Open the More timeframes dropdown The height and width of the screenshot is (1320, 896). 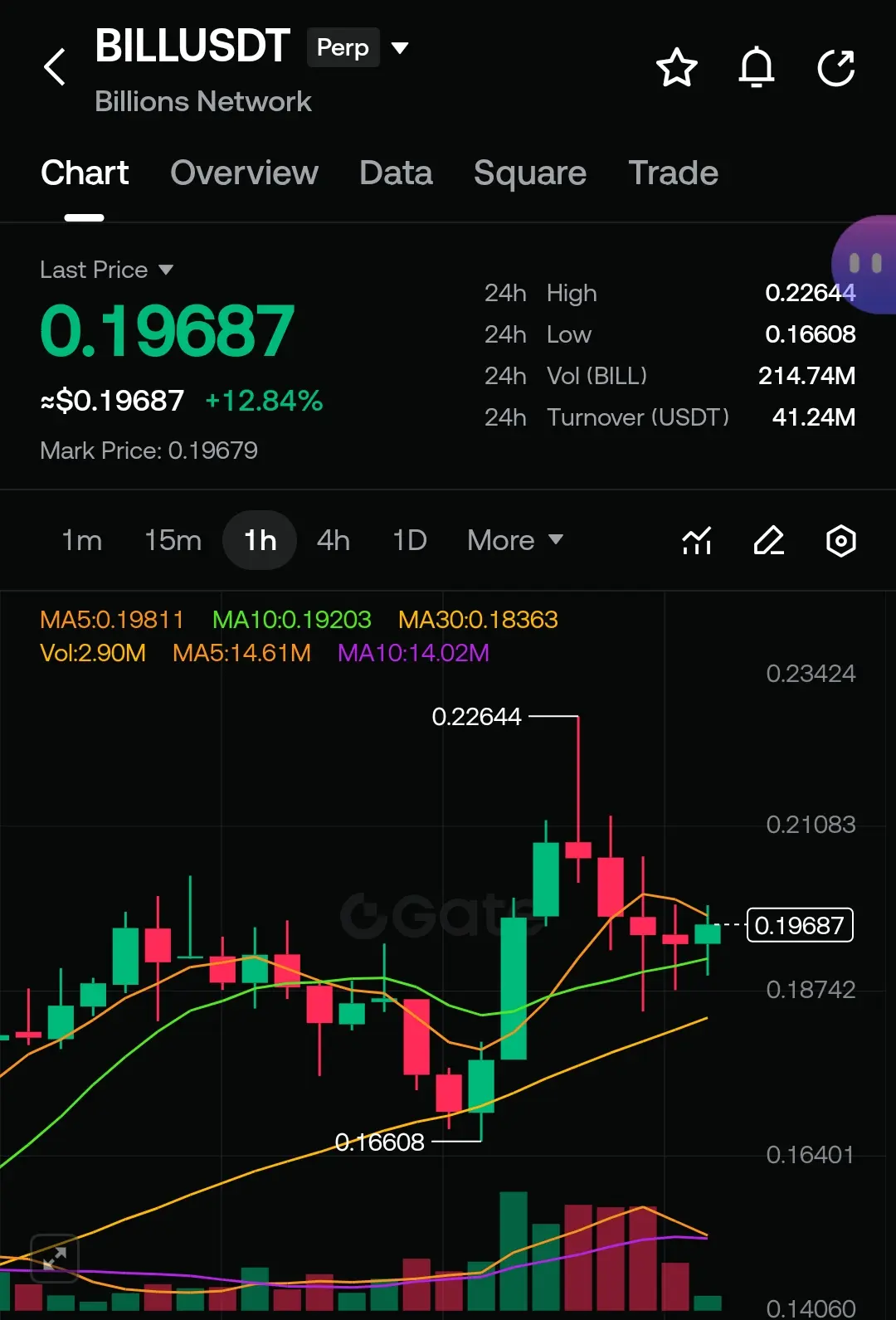pos(515,540)
